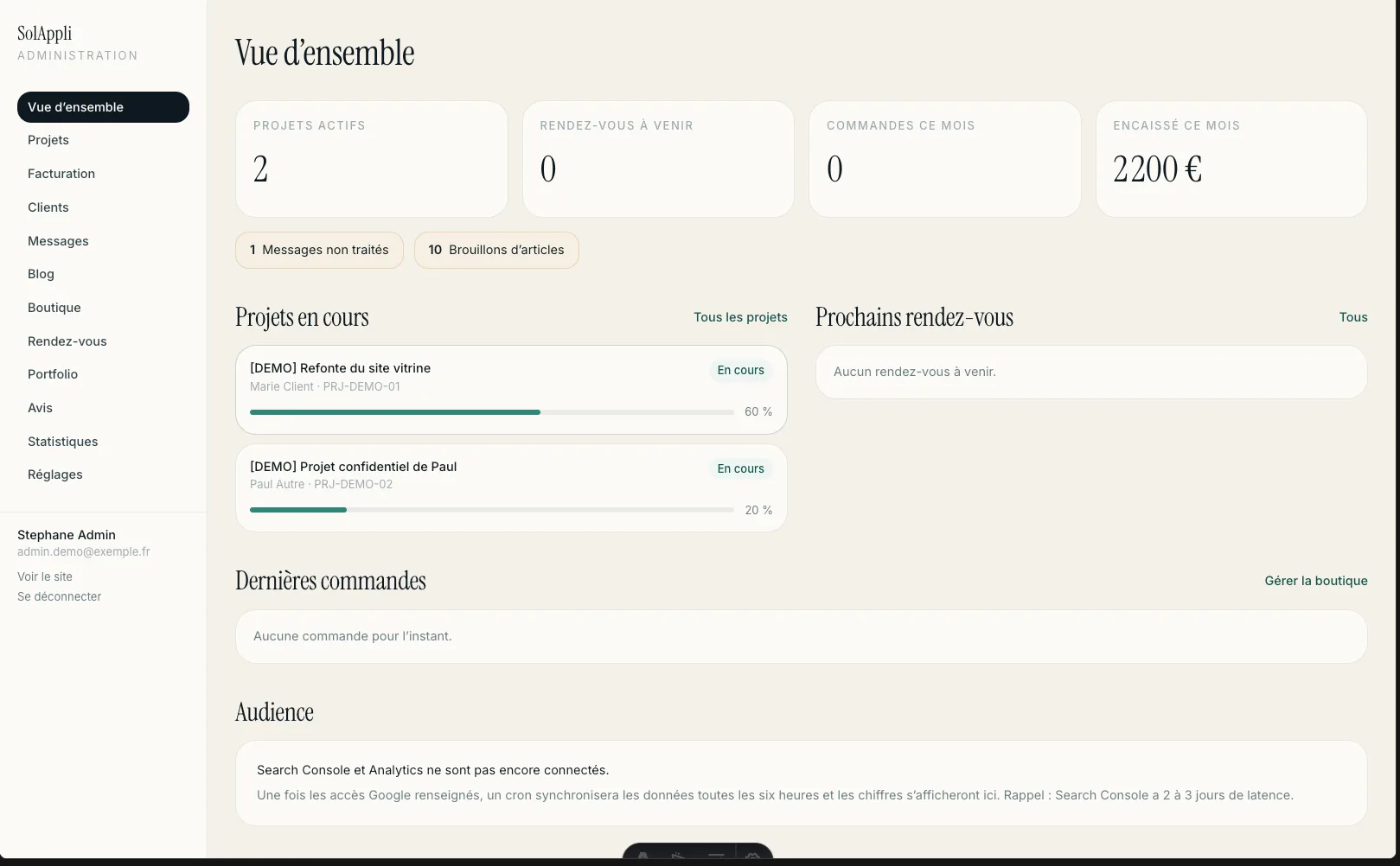The height and width of the screenshot is (866, 1400).
Task: Open Vue d'ensemble in the sidebar
Action: [103, 107]
